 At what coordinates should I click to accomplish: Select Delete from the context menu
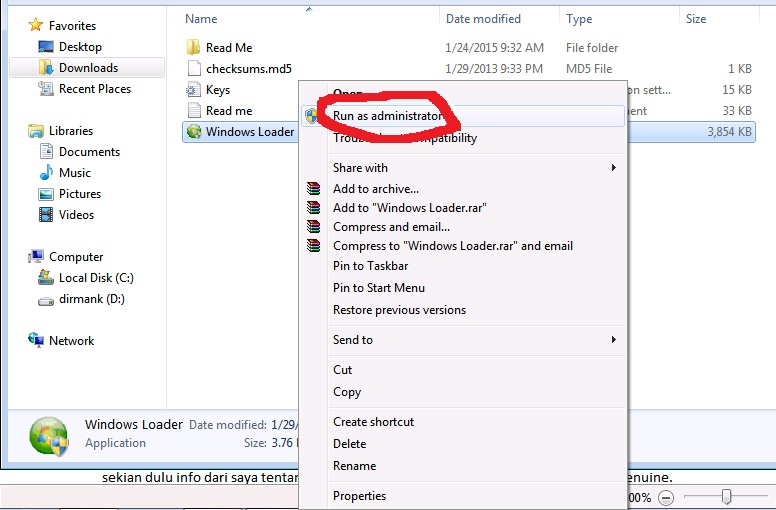[462, 443]
